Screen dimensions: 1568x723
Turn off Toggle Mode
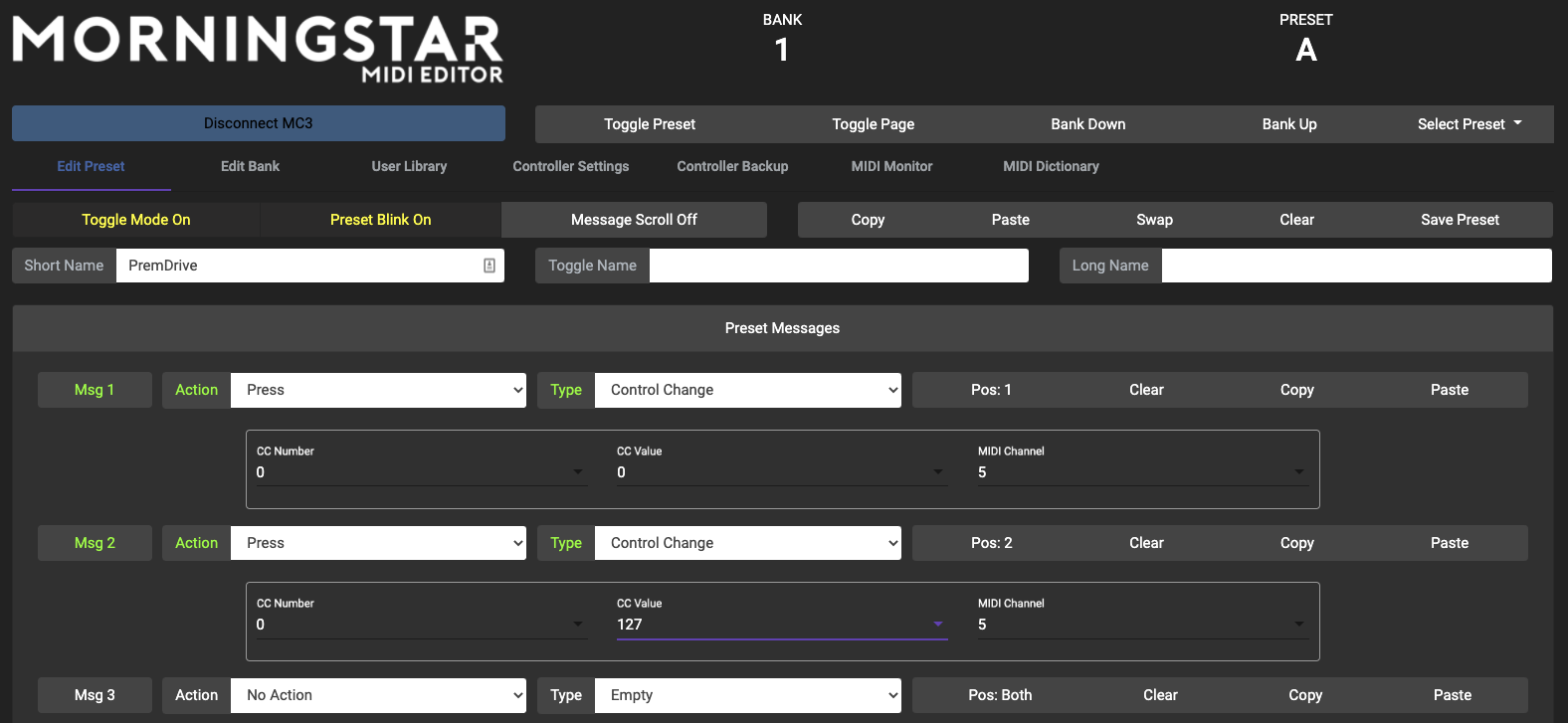[x=136, y=220]
